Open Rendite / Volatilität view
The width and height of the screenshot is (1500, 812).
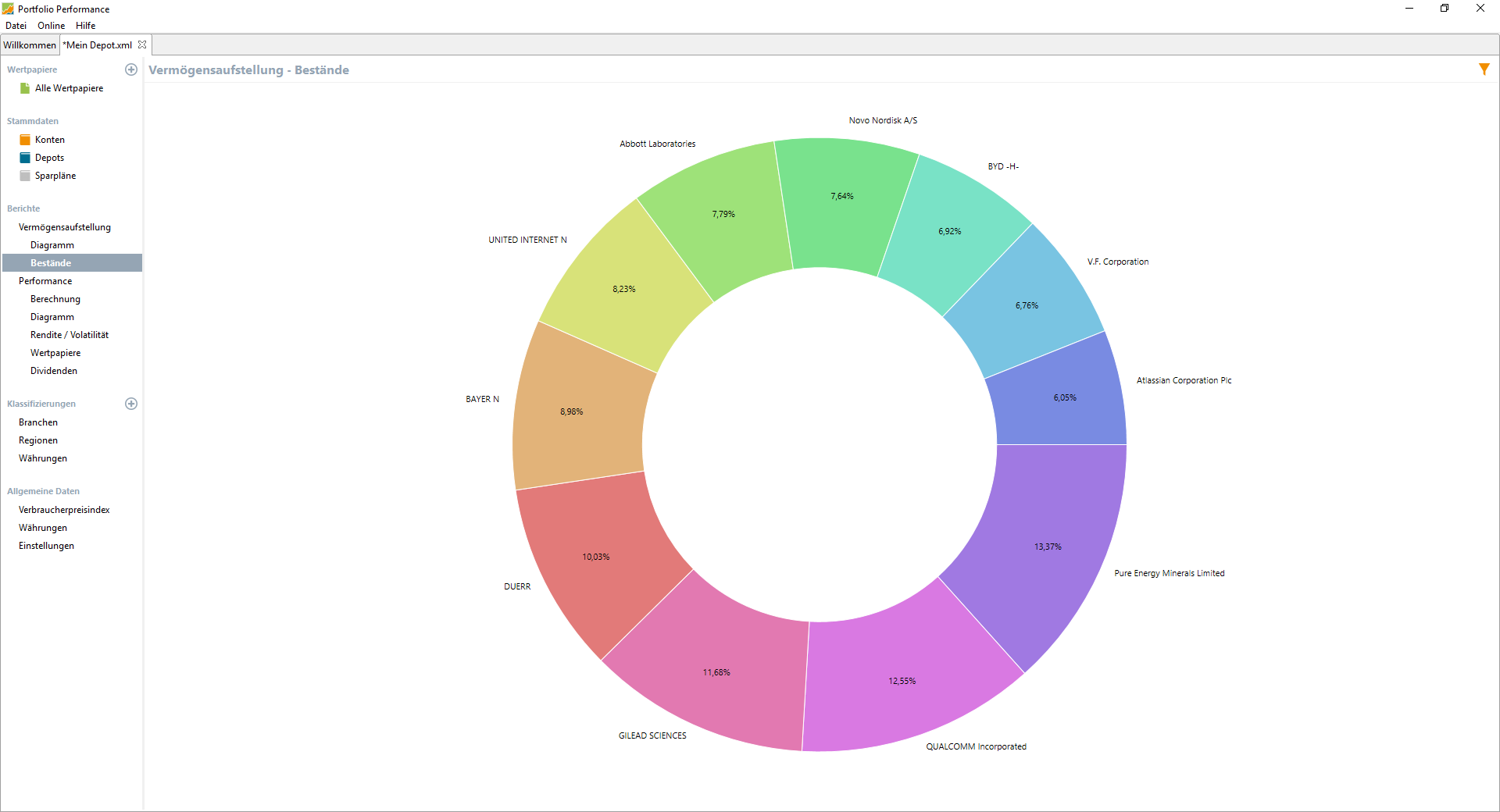pos(70,335)
